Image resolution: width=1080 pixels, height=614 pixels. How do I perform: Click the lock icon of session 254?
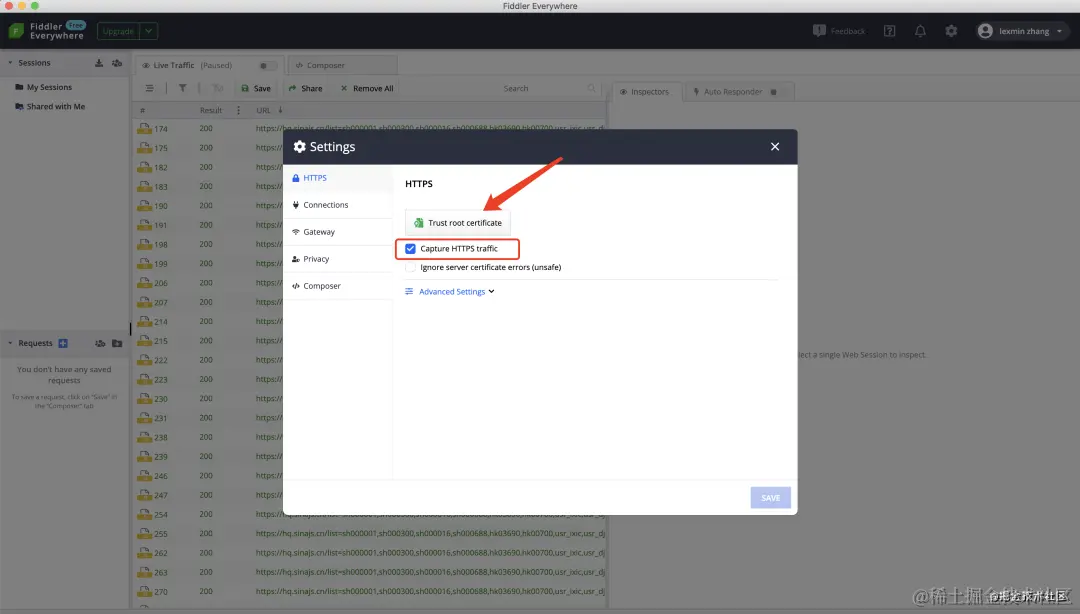(144, 514)
